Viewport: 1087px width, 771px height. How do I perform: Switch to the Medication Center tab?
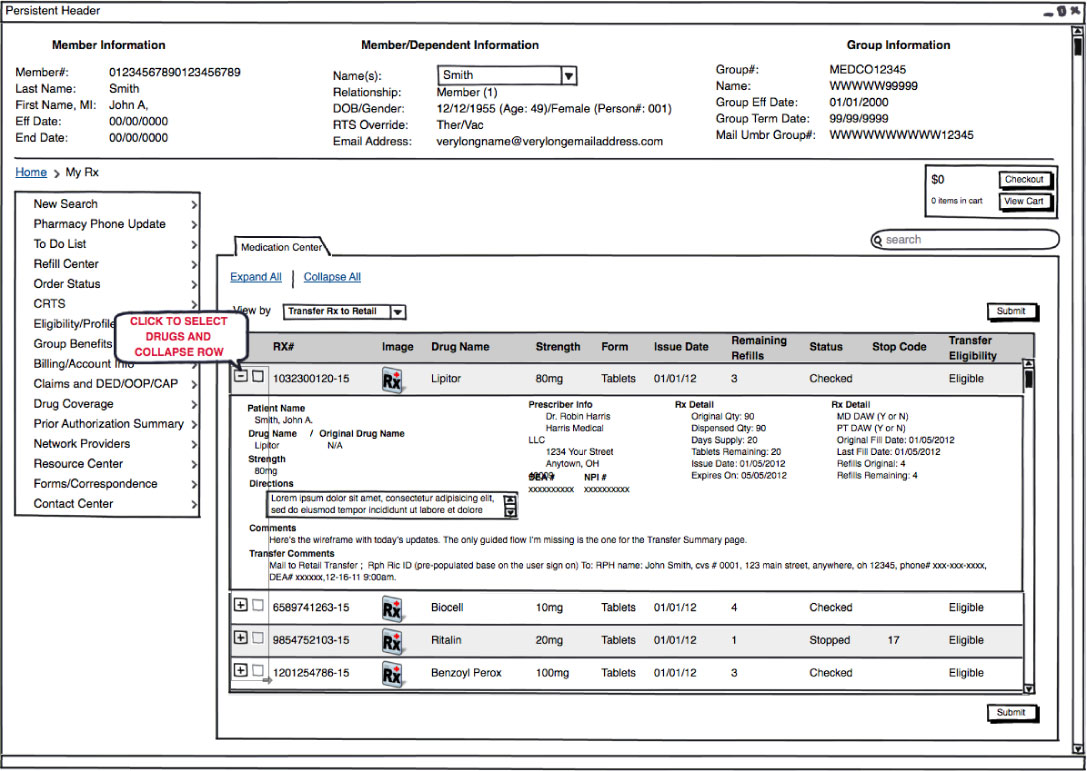[281, 247]
